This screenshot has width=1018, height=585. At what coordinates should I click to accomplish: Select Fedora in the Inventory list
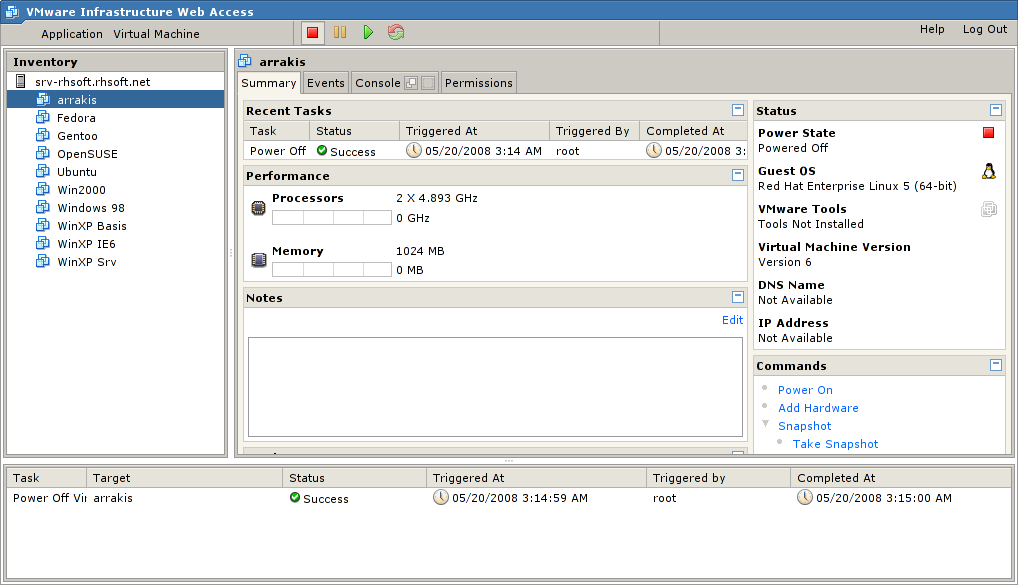[x=76, y=118]
